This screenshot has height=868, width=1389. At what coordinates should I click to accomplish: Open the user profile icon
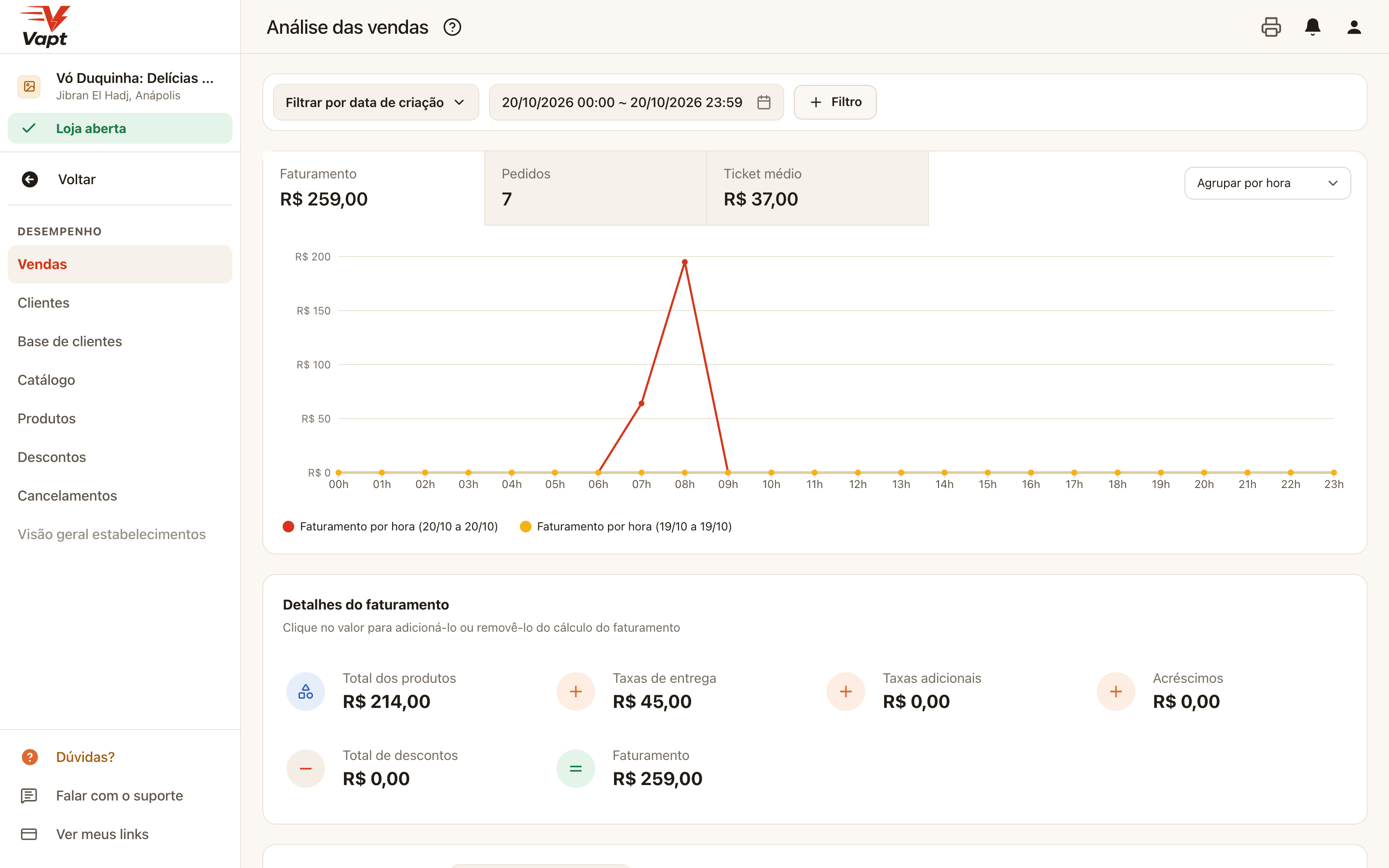(x=1354, y=27)
